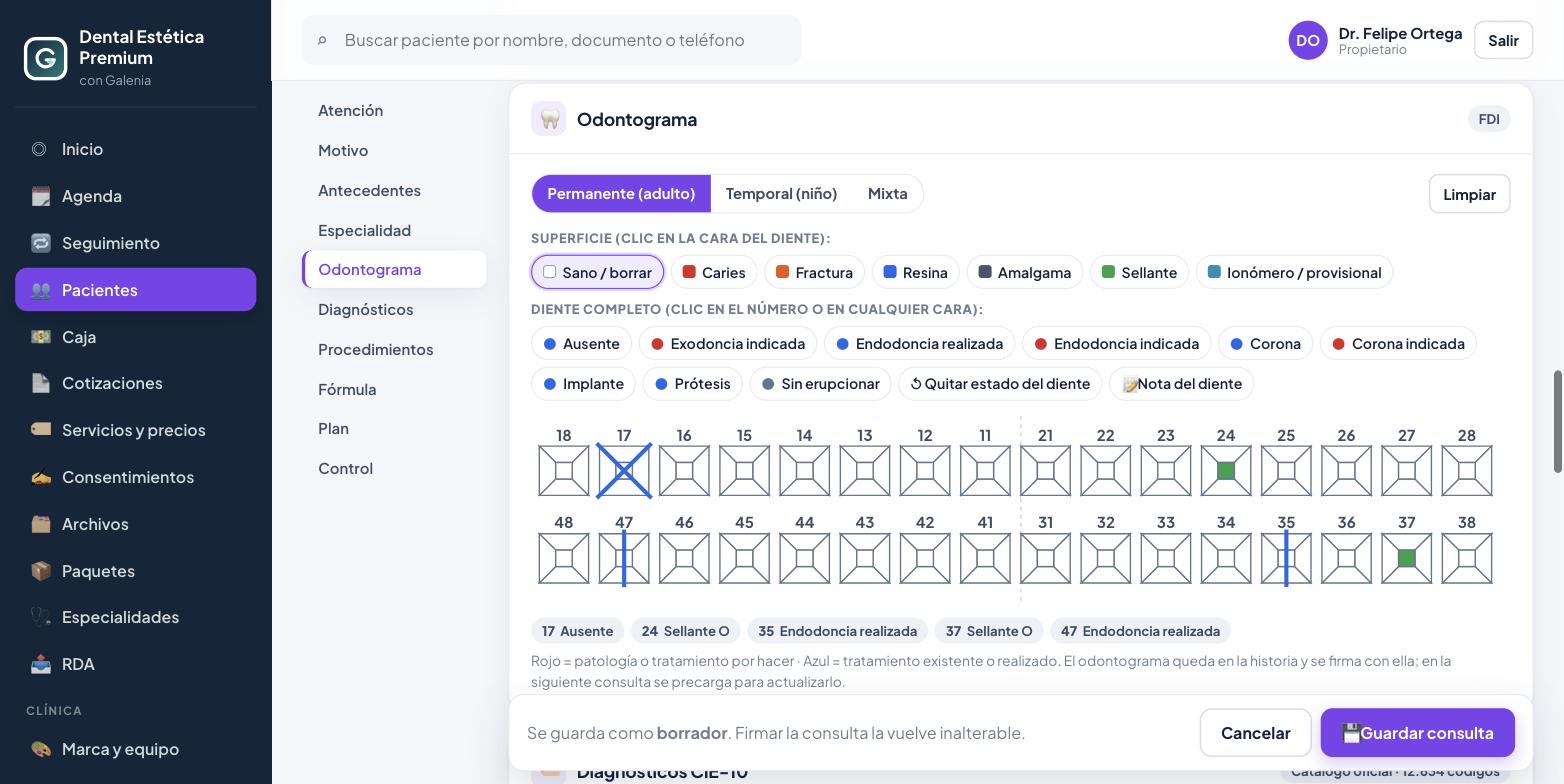Click the Caja money icon
The image size is (1564, 784).
click(40, 337)
